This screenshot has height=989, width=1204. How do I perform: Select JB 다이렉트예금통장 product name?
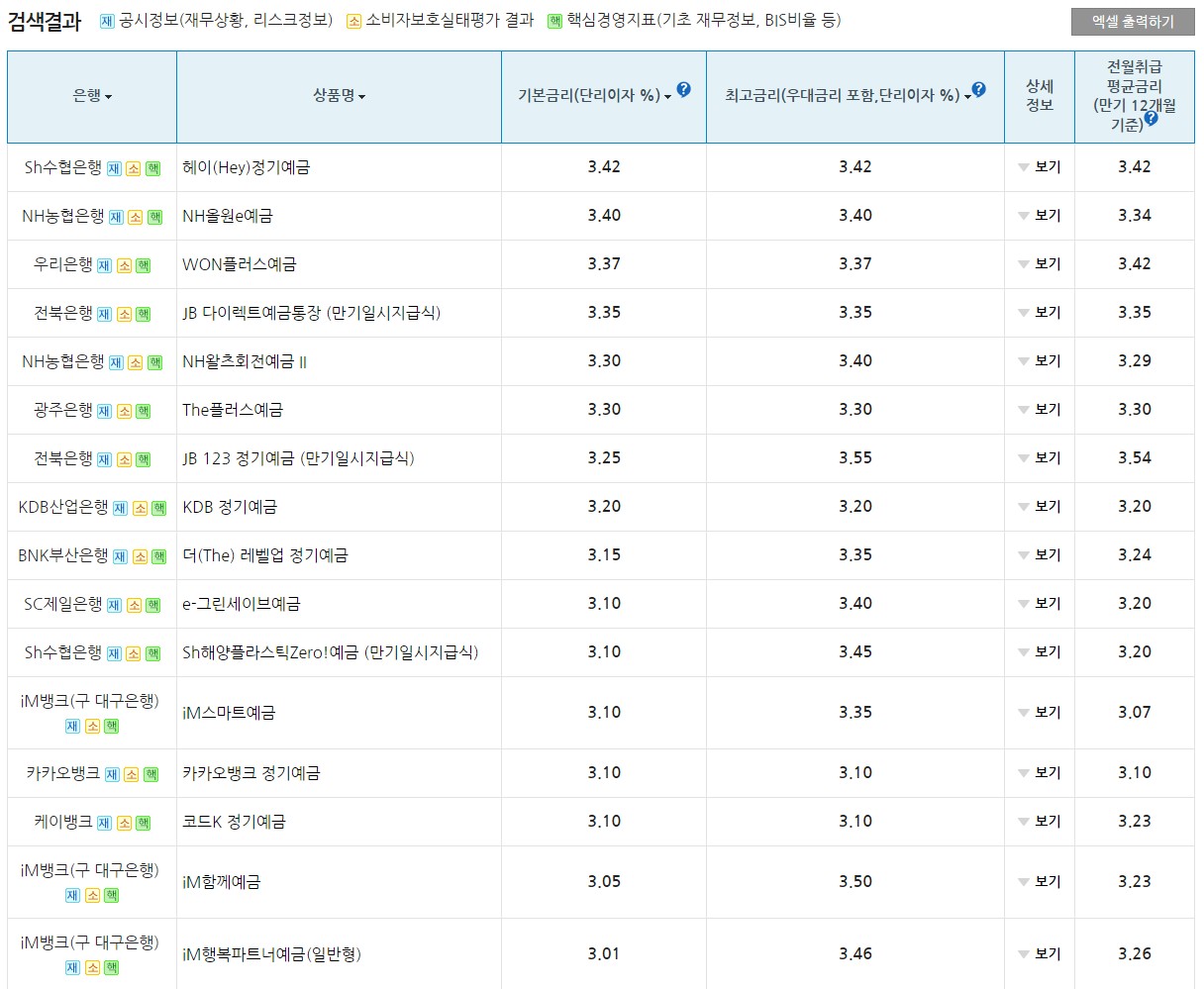click(312, 313)
